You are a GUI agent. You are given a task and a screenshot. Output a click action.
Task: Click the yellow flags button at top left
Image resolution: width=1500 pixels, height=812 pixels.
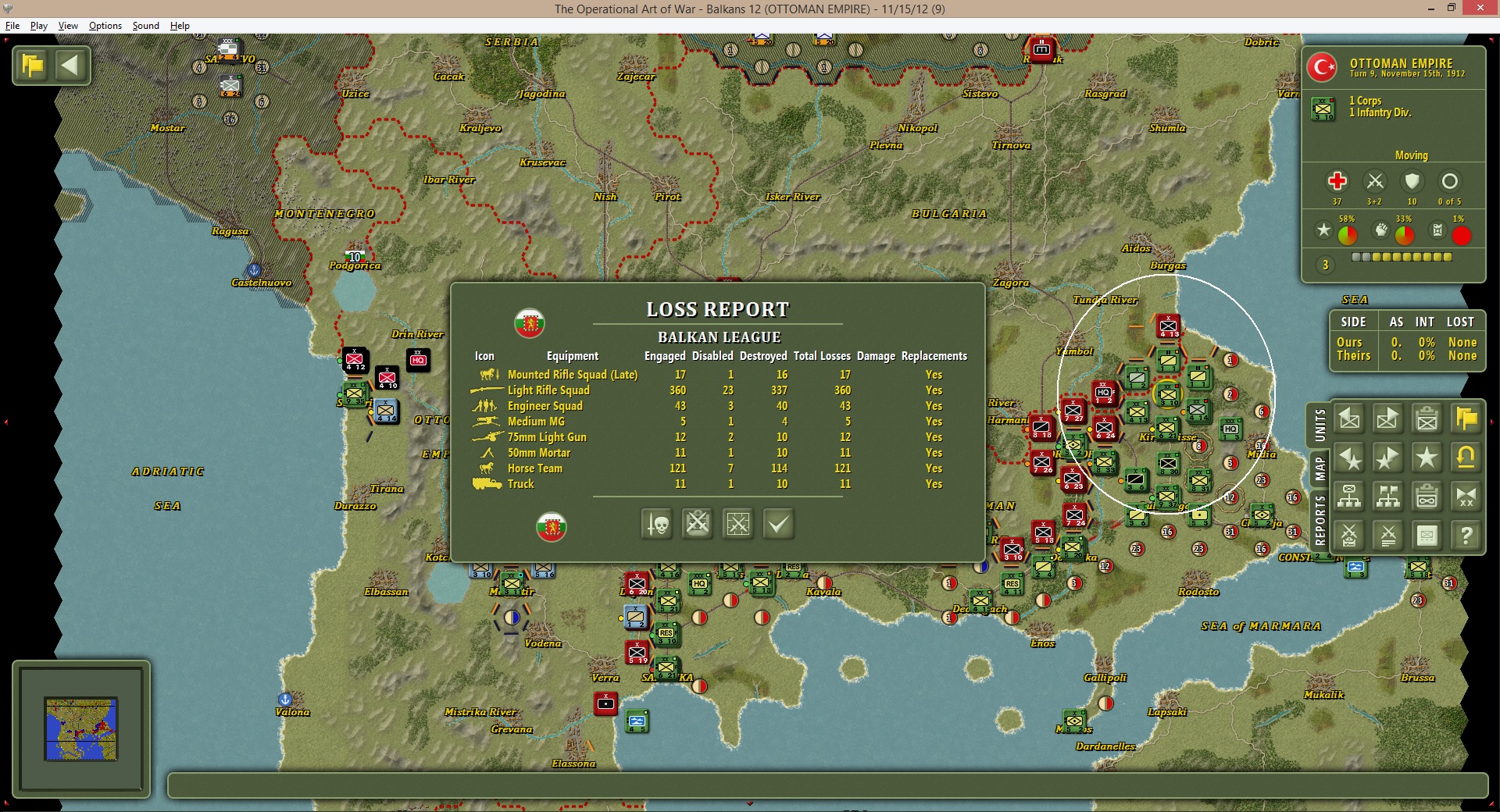pyautogui.click(x=32, y=66)
